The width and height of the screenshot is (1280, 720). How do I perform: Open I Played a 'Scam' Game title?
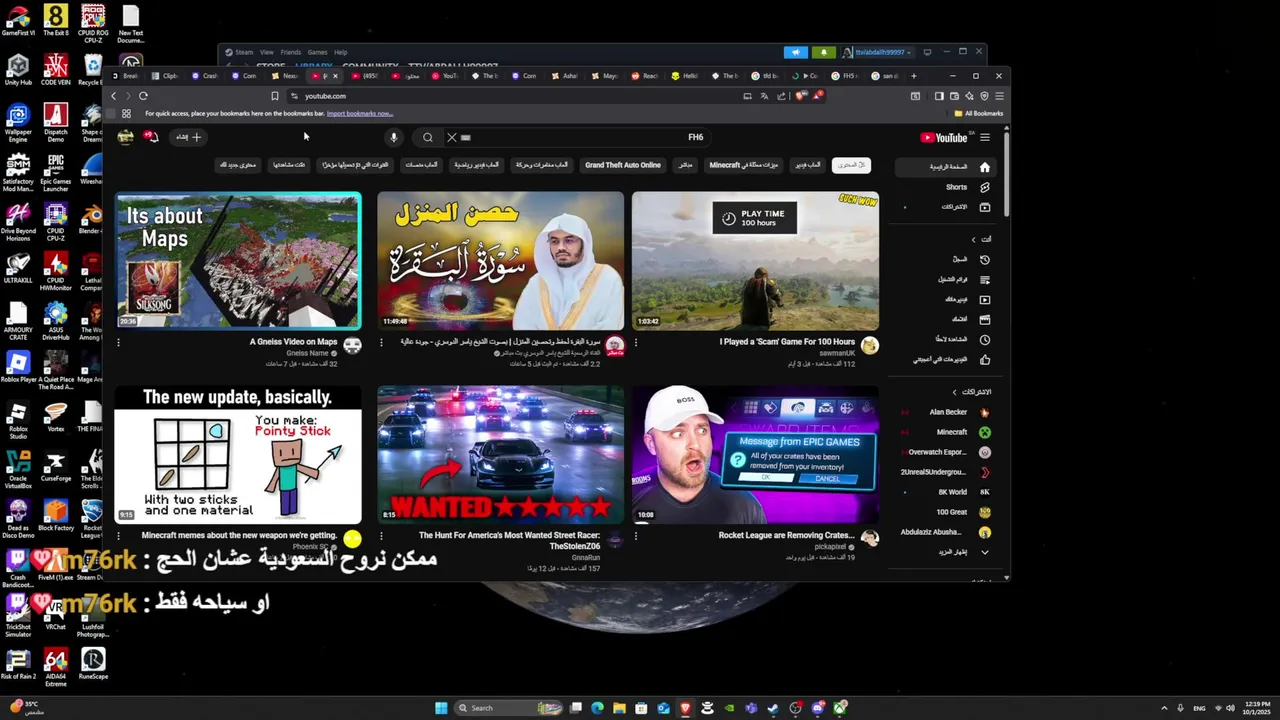pos(787,342)
